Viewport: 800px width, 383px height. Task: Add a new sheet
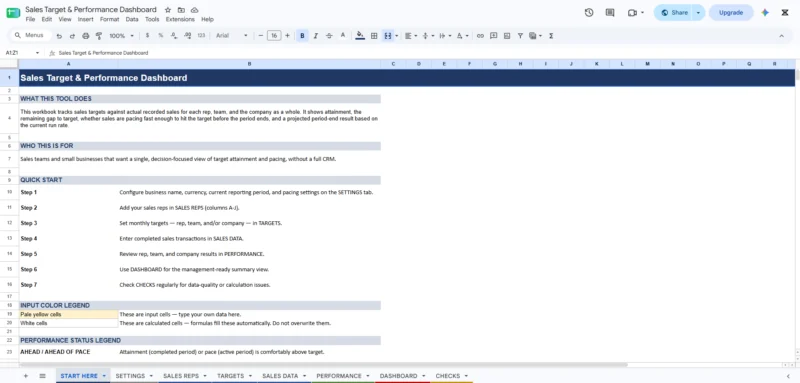pyautogui.click(x=26, y=376)
